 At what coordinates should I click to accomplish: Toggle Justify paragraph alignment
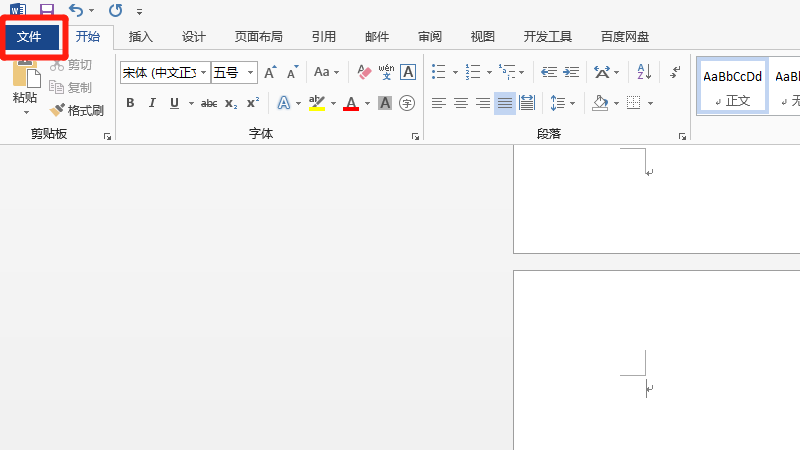coord(505,103)
